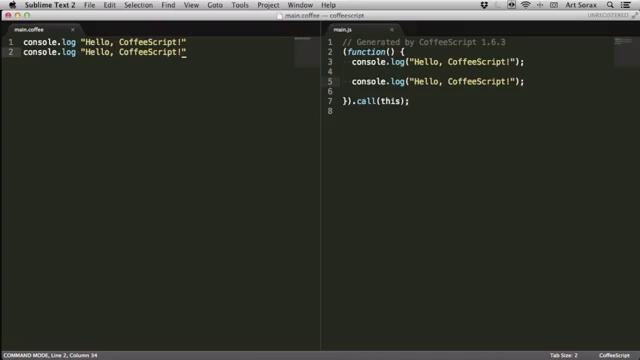The width and height of the screenshot is (640, 360).
Task: Click line 1 of main.coffee
Action: click(x=104, y=42)
